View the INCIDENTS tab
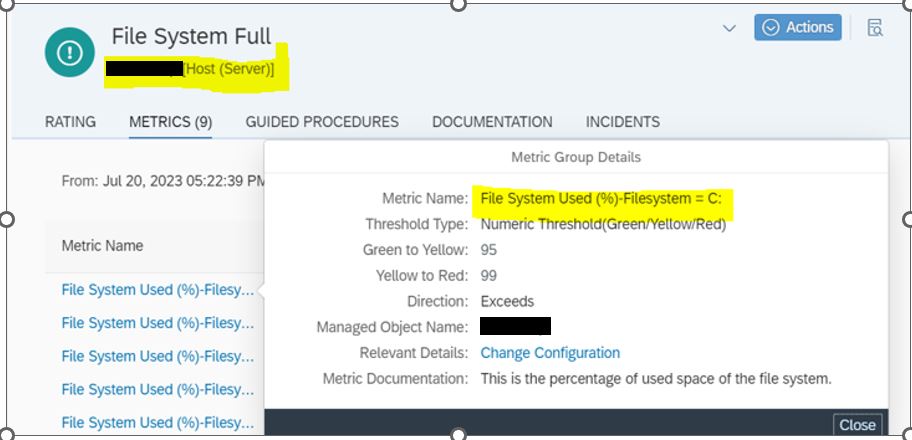 coord(622,122)
